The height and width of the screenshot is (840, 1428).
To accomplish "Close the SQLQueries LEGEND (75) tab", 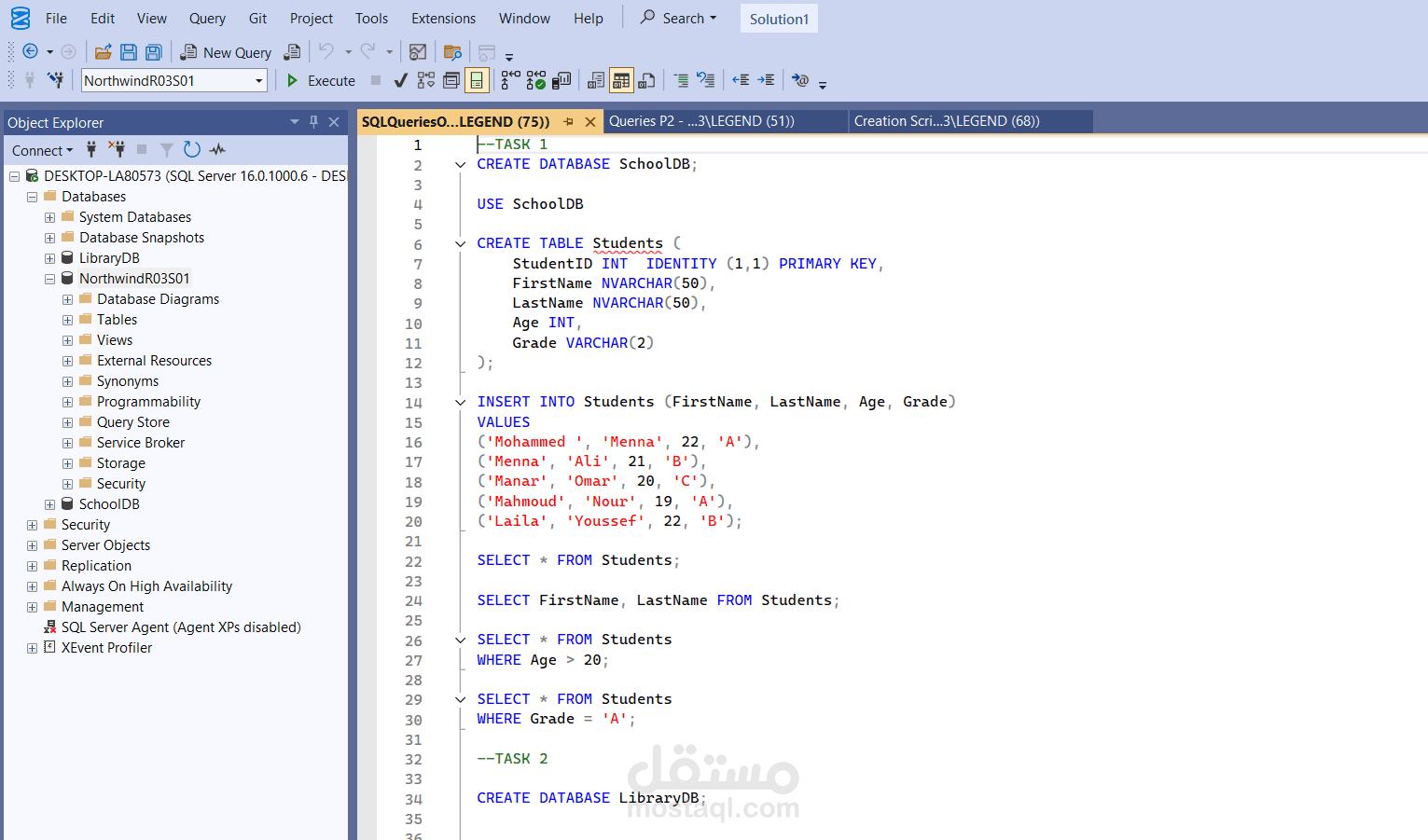I will [x=590, y=122].
